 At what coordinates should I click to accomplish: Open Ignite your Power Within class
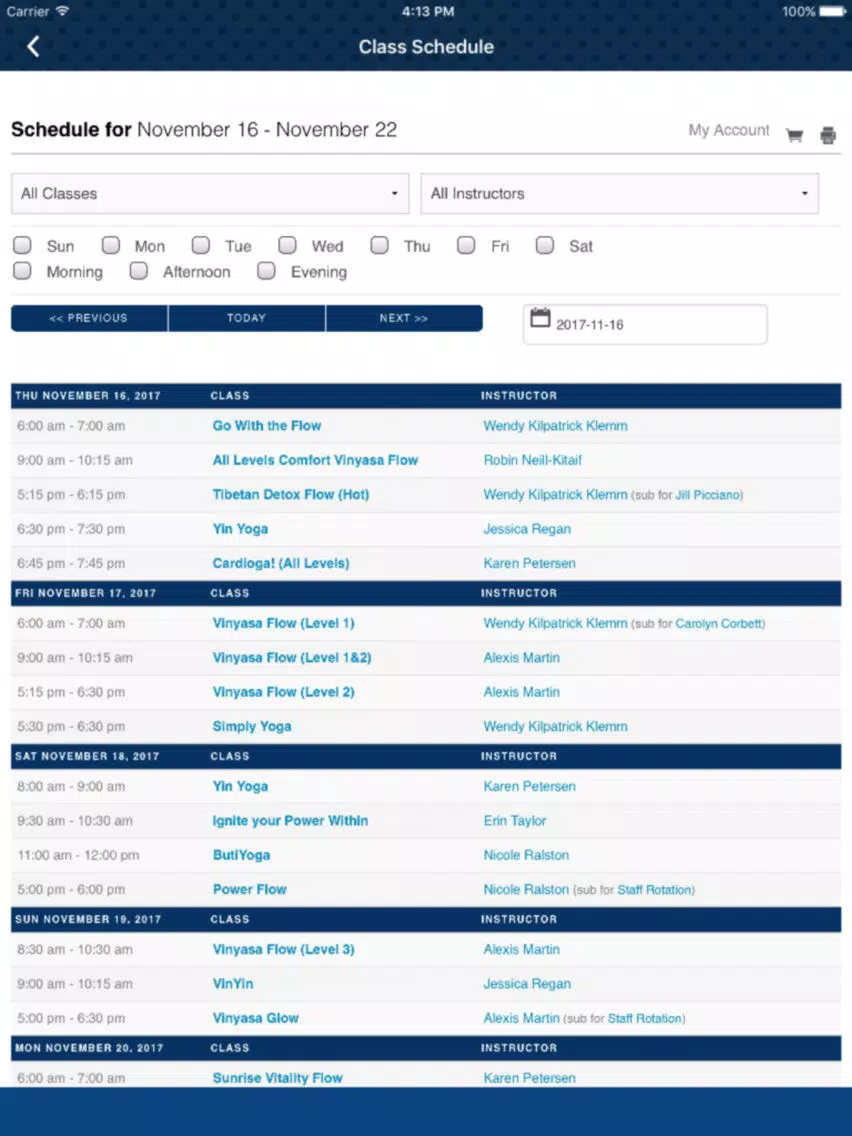290,821
